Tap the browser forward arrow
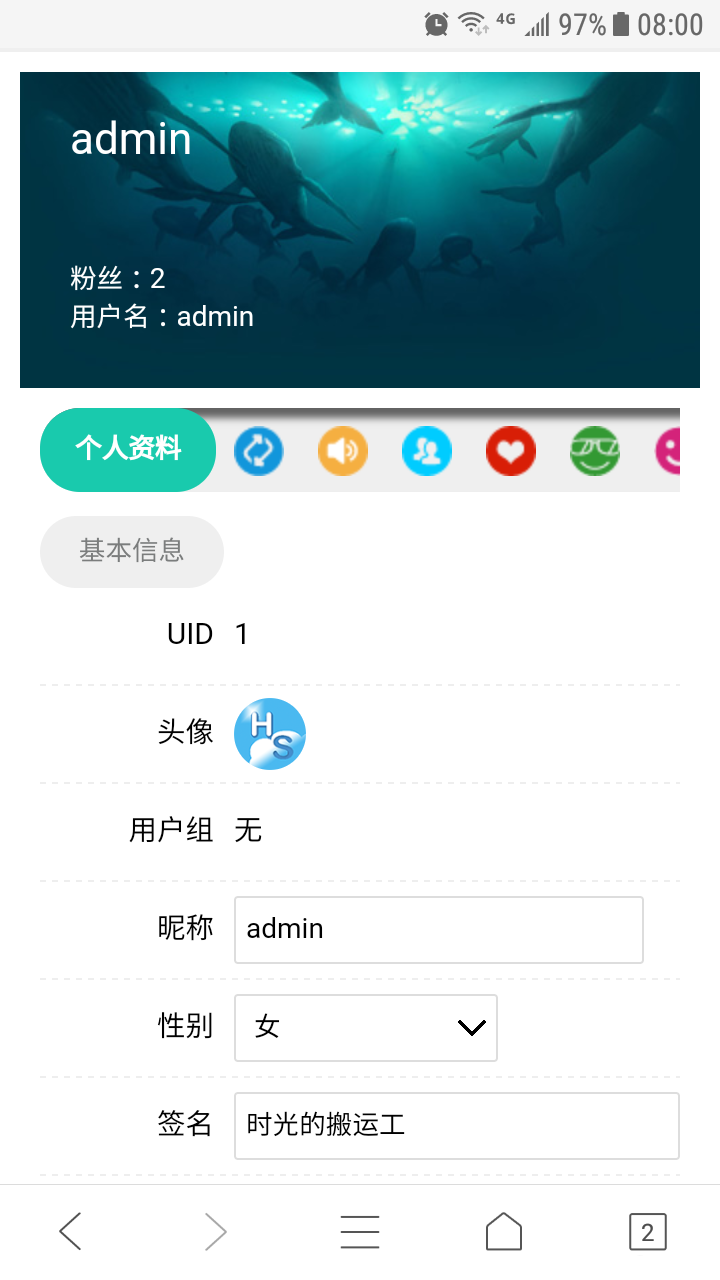 [x=215, y=1231]
